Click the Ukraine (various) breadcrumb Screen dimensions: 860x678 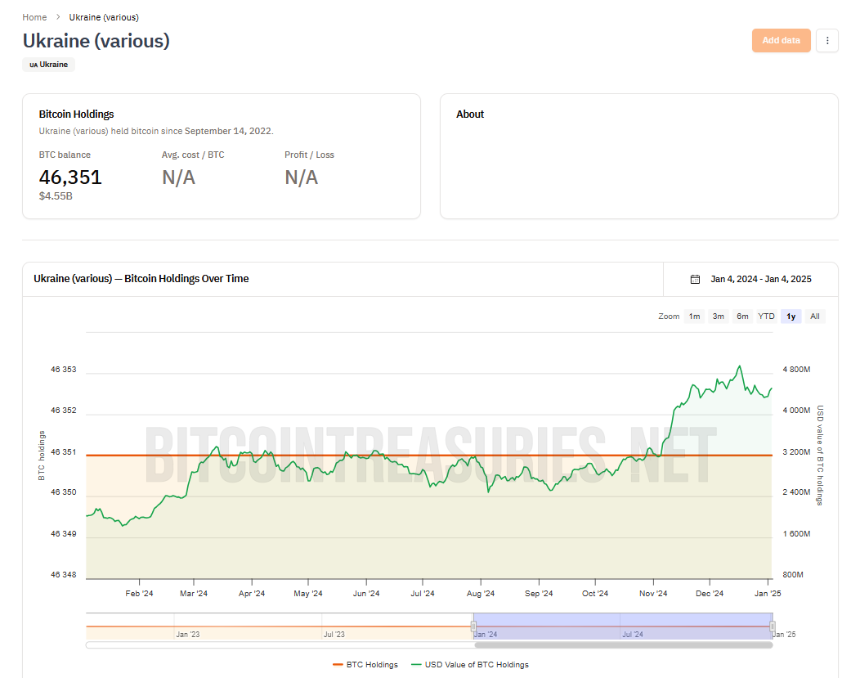click(104, 18)
